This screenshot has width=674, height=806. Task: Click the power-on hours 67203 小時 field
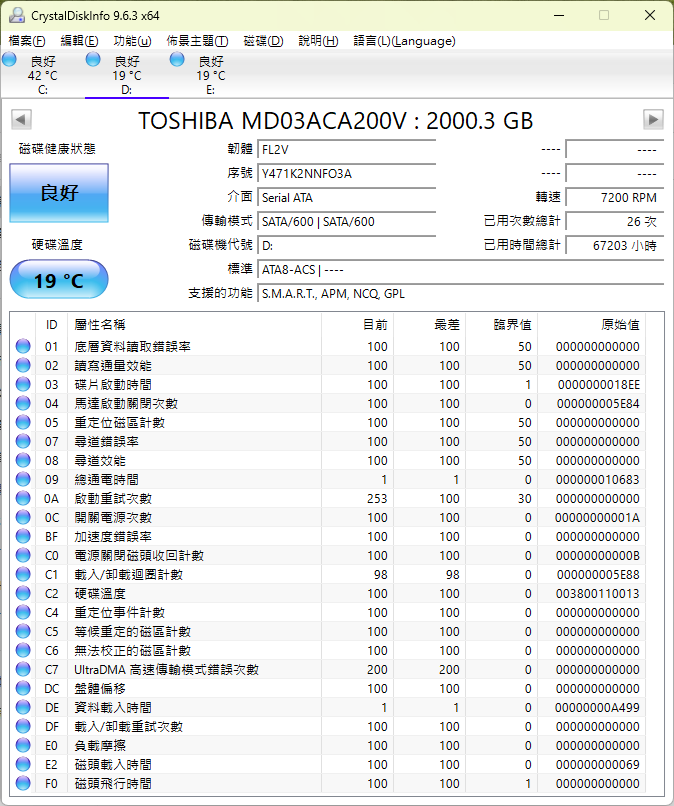coord(615,246)
